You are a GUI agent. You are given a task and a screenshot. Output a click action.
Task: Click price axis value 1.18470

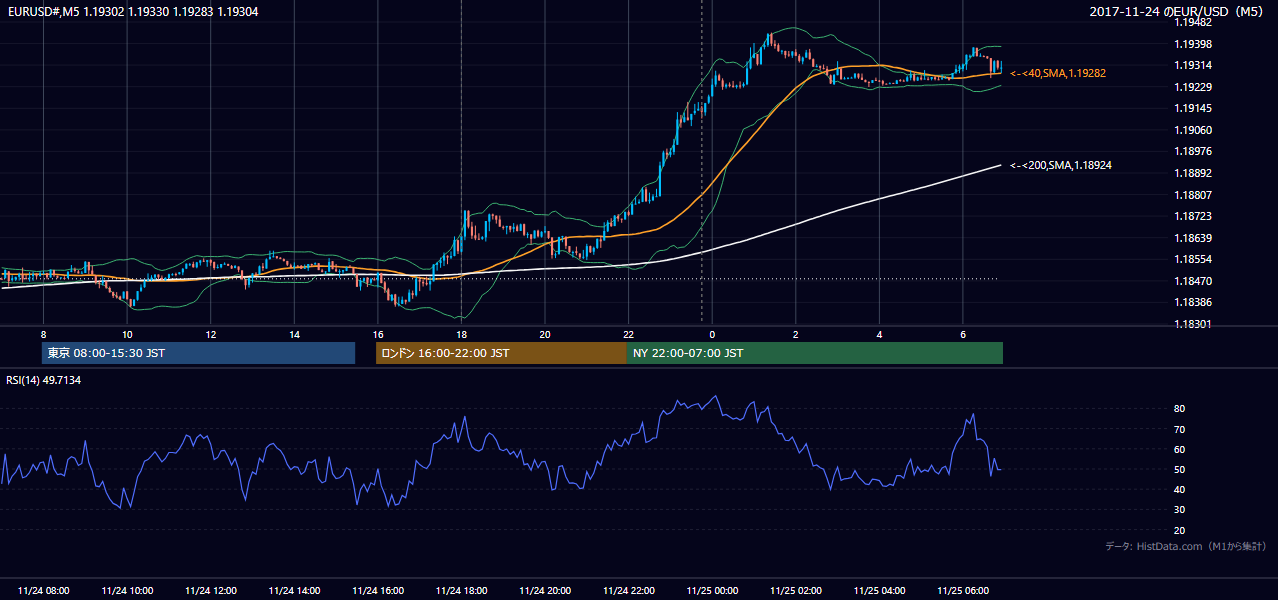point(1193,281)
